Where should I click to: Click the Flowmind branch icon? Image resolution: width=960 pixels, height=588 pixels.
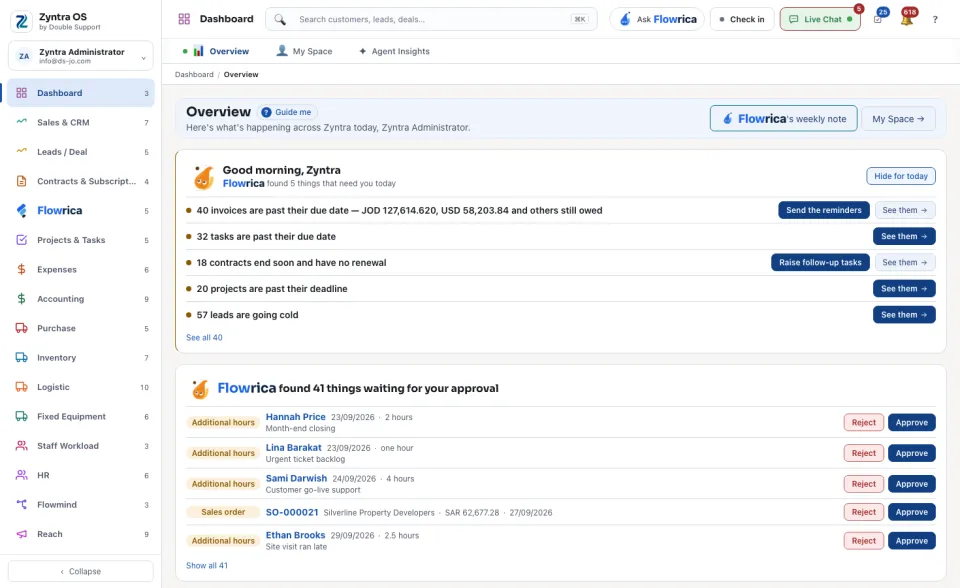click(x=21, y=505)
